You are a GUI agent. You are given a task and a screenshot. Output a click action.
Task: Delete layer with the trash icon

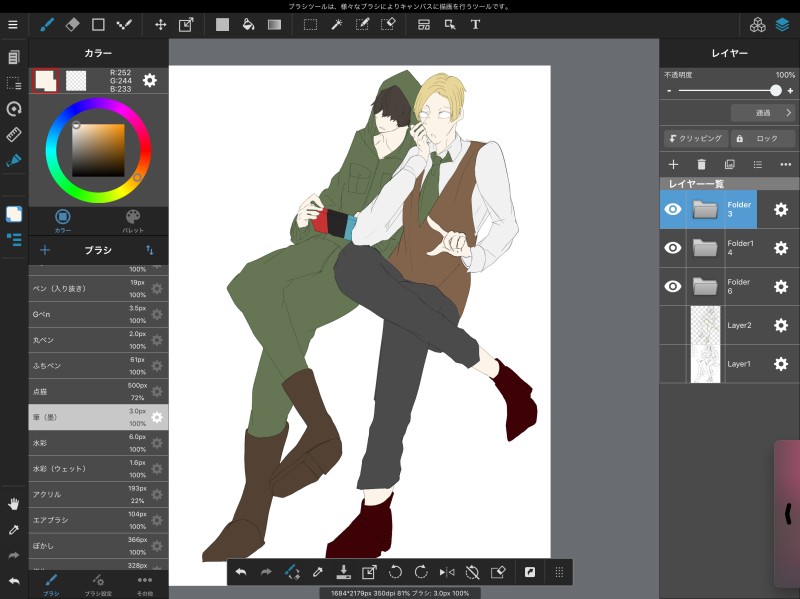pyautogui.click(x=701, y=164)
